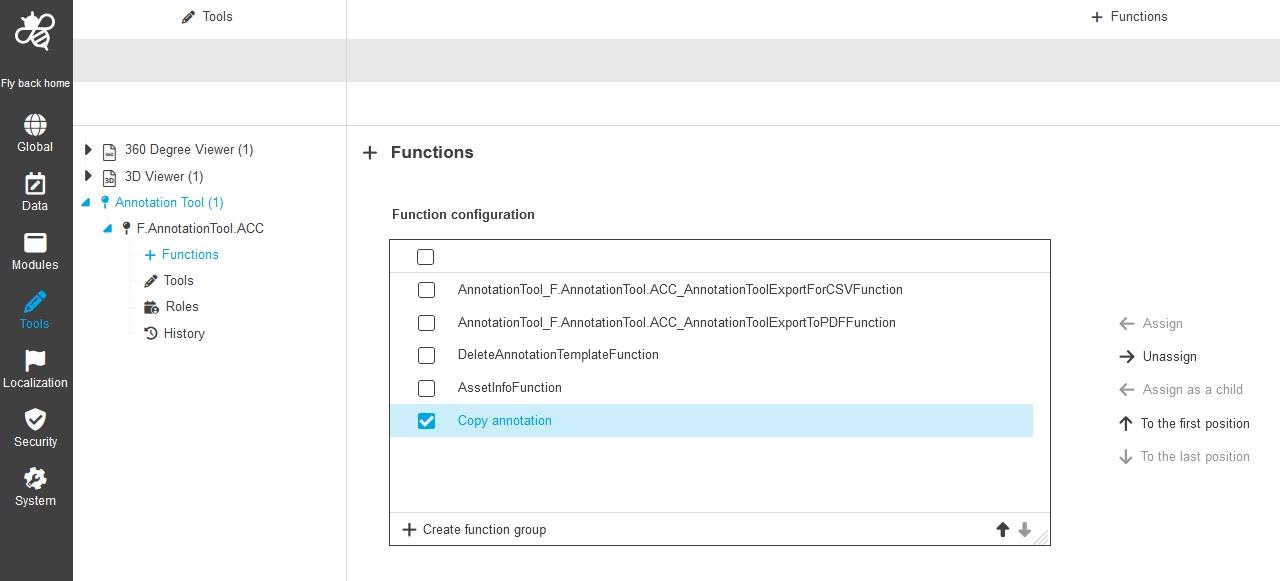Open the Localization flag section
The width and height of the screenshot is (1280, 581).
click(x=35, y=370)
